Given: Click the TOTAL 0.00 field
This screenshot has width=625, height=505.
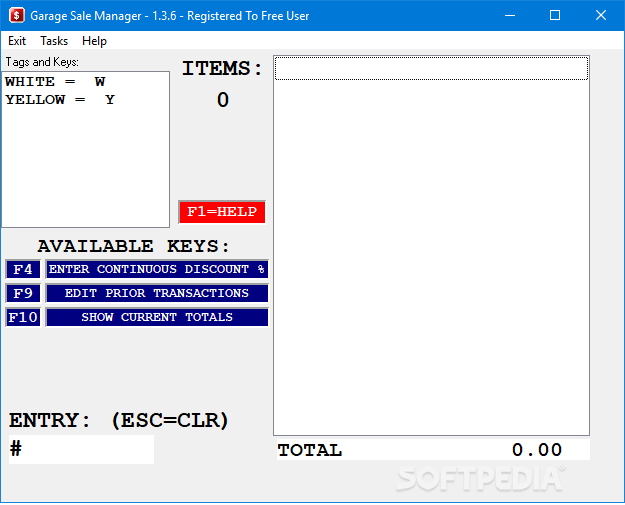Looking at the screenshot, I should click(433, 450).
